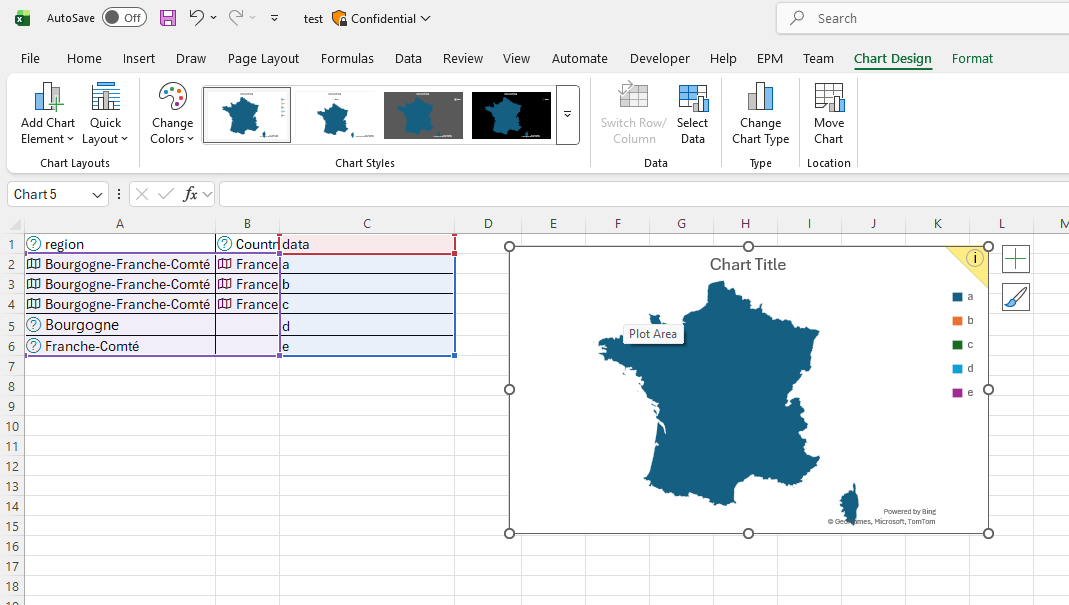Open Change Colors palette dropdown

pyautogui.click(x=172, y=114)
